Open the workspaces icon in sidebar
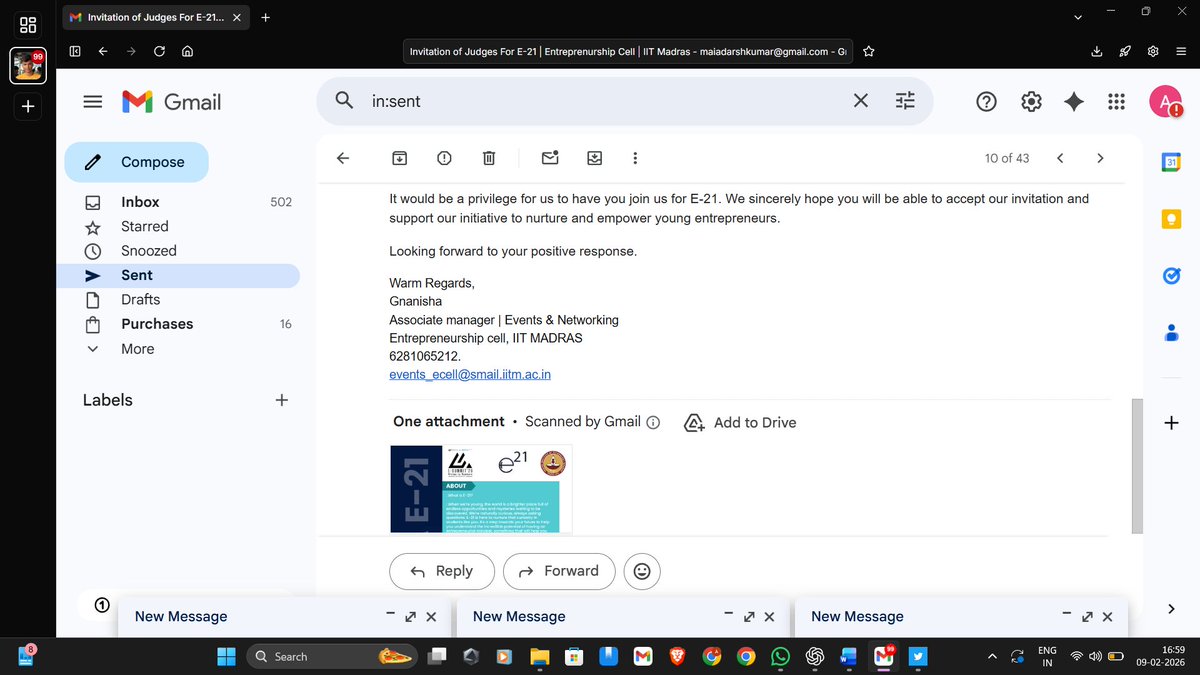Image resolution: width=1200 pixels, height=675 pixels. point(28,24)
